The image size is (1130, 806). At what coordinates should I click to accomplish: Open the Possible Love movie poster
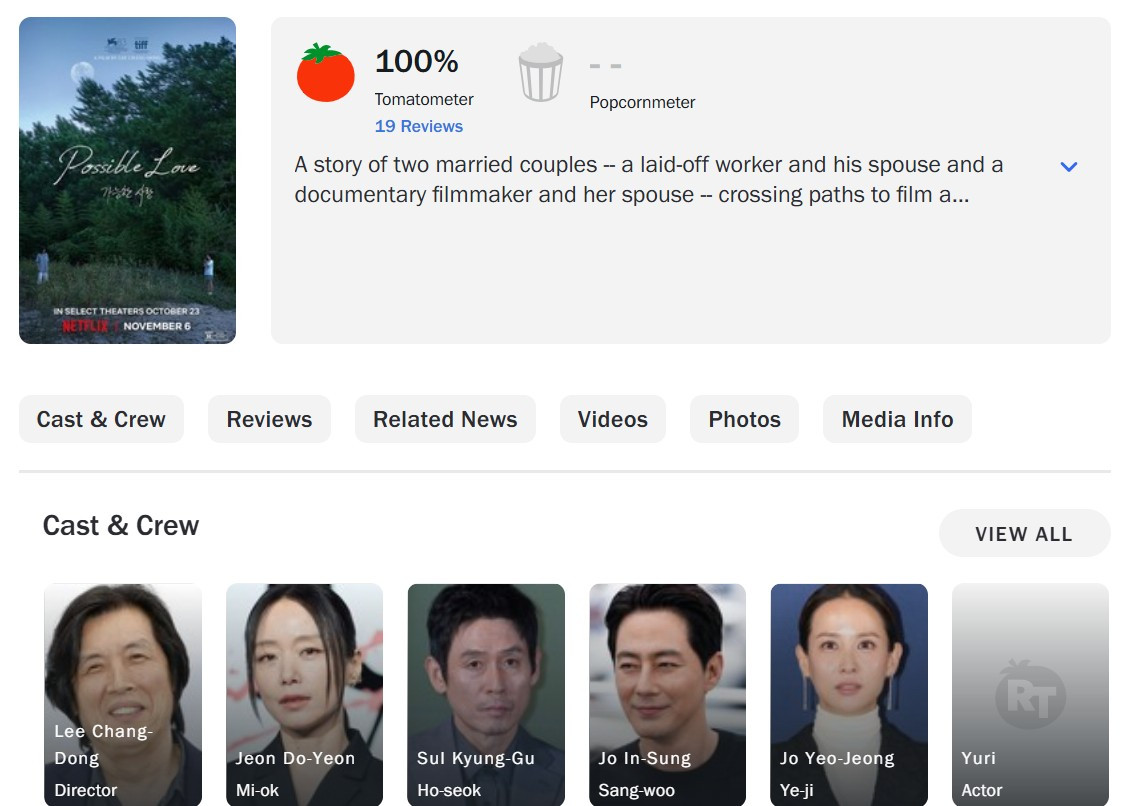coord(128,180)
